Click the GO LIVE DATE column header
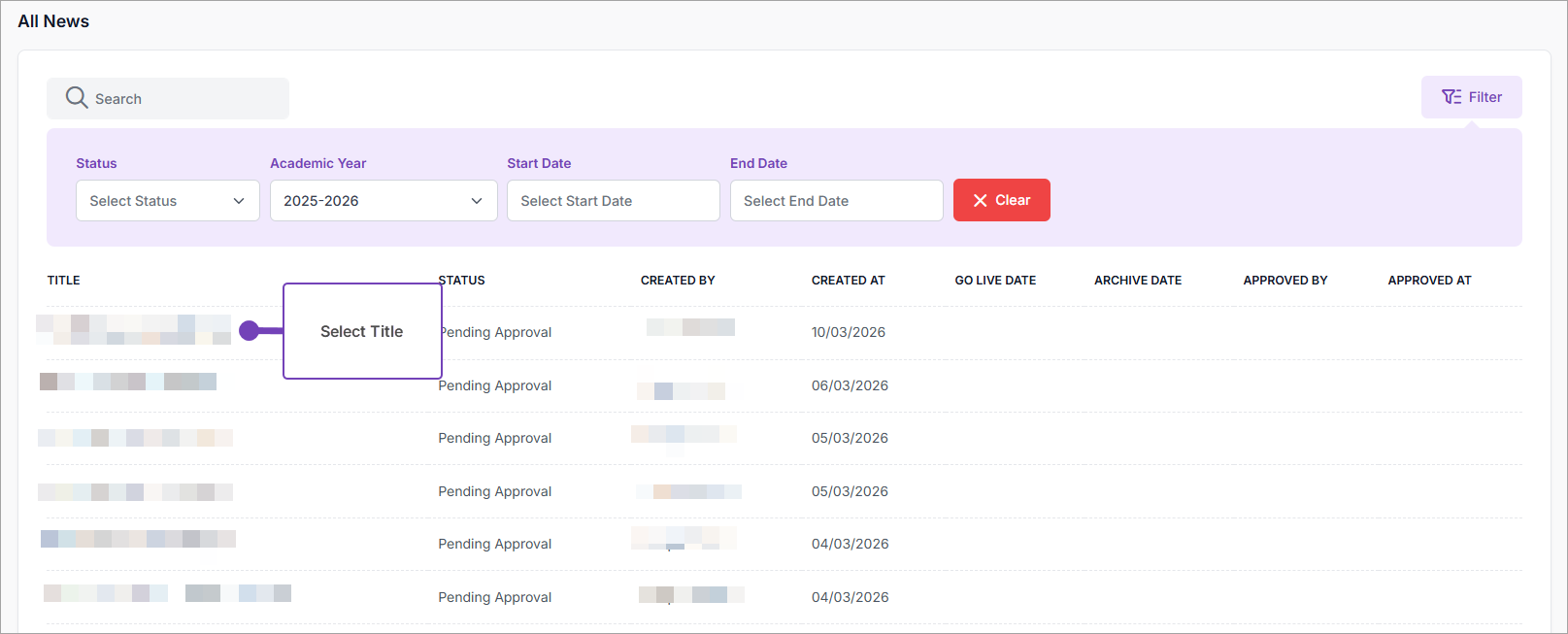The image size is (1568, 634). (x=995, y=281)
